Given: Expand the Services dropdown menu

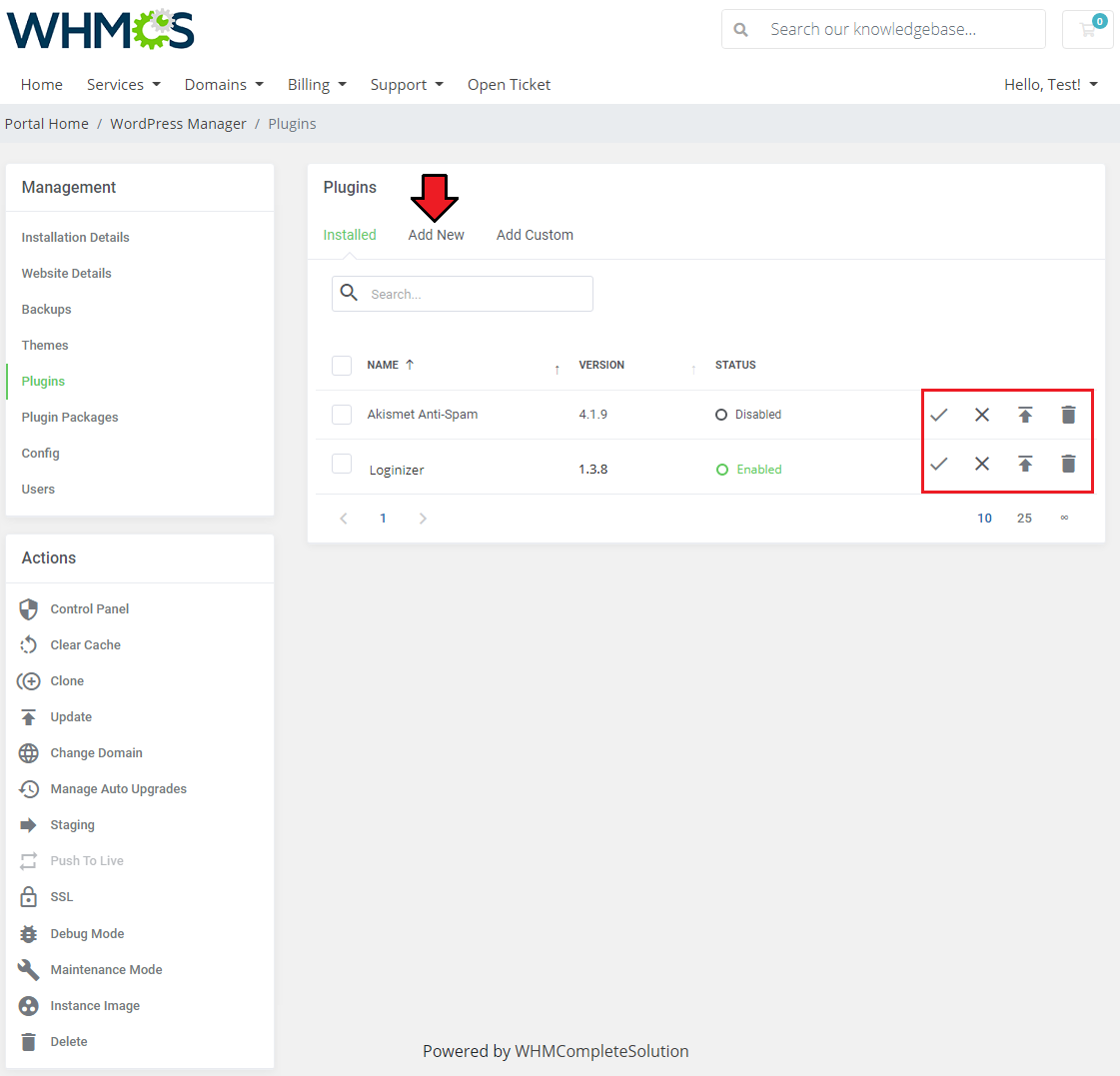Looking at the screenshot, I should point(124,84).
